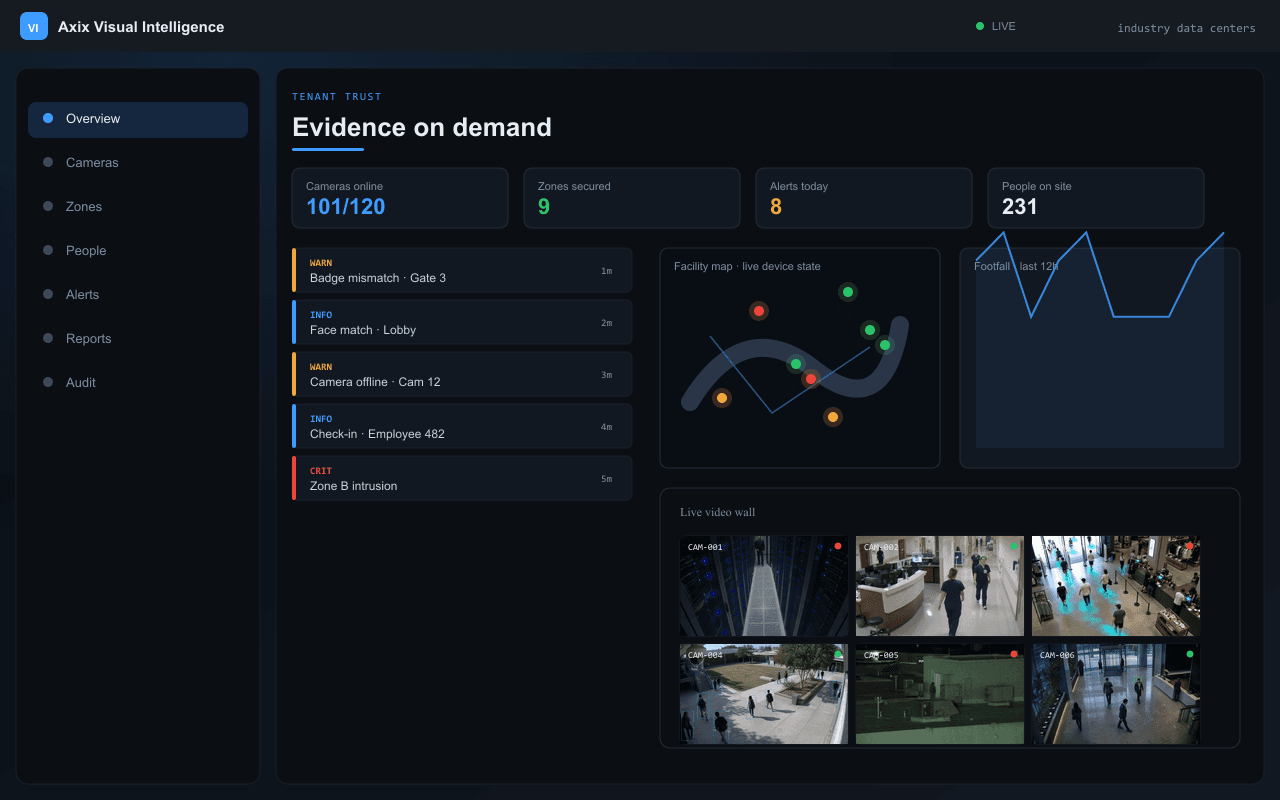Select the topmost green device dot on the facility map
1280x800 pixels.
click(x=848, y=292)
